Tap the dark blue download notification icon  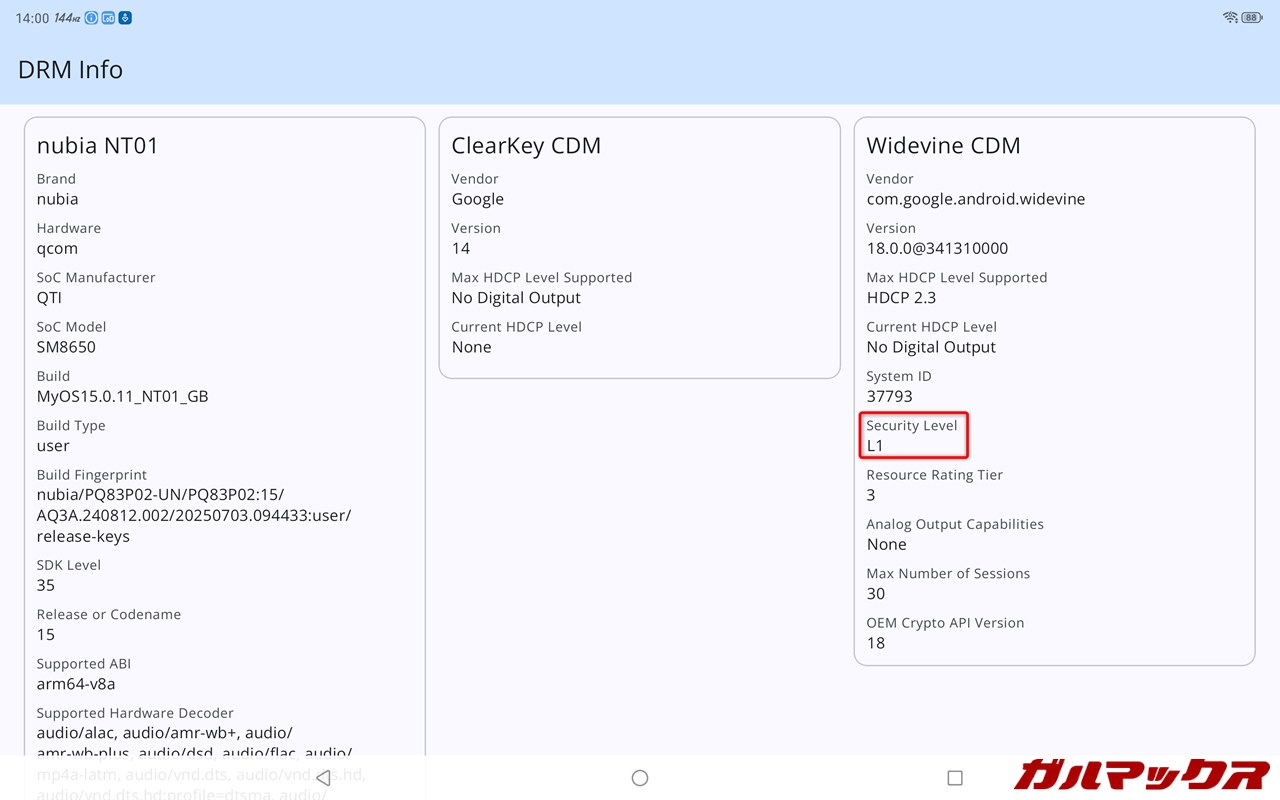coord(125,18)
